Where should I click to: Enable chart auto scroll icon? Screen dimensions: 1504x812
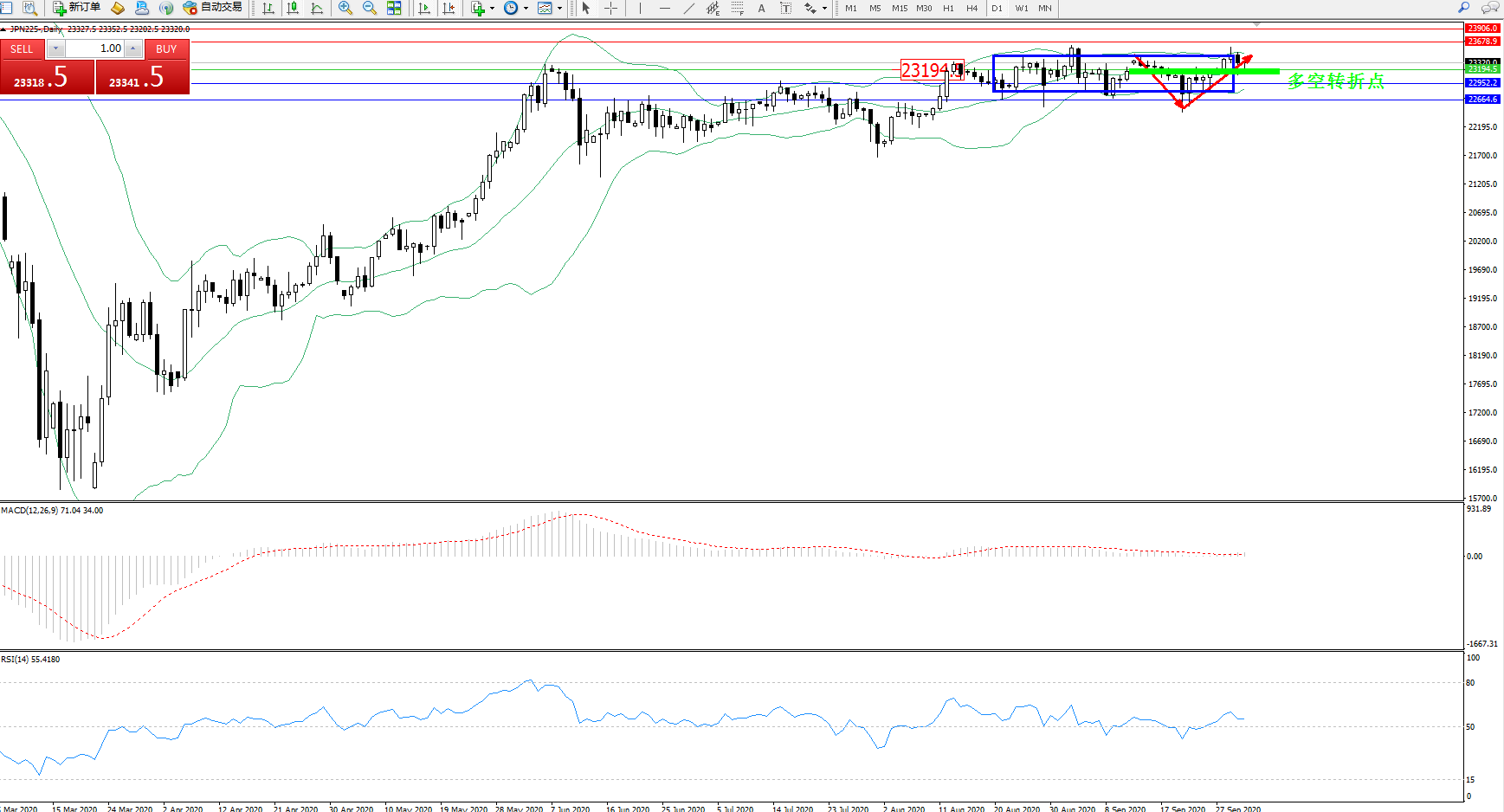[424, 8]
